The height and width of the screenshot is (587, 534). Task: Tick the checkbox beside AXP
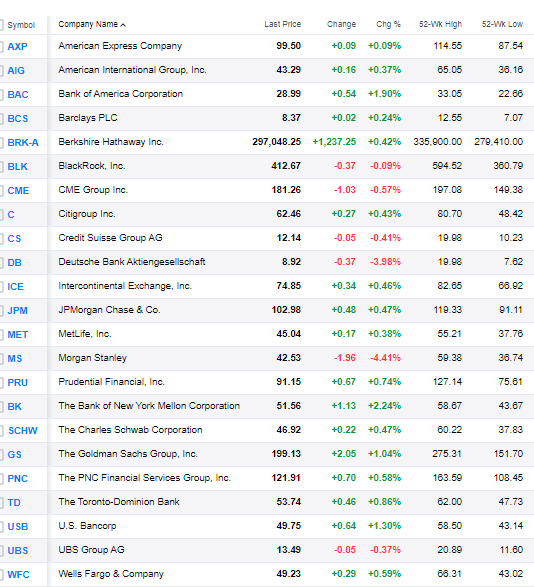(x=1, y=46)
